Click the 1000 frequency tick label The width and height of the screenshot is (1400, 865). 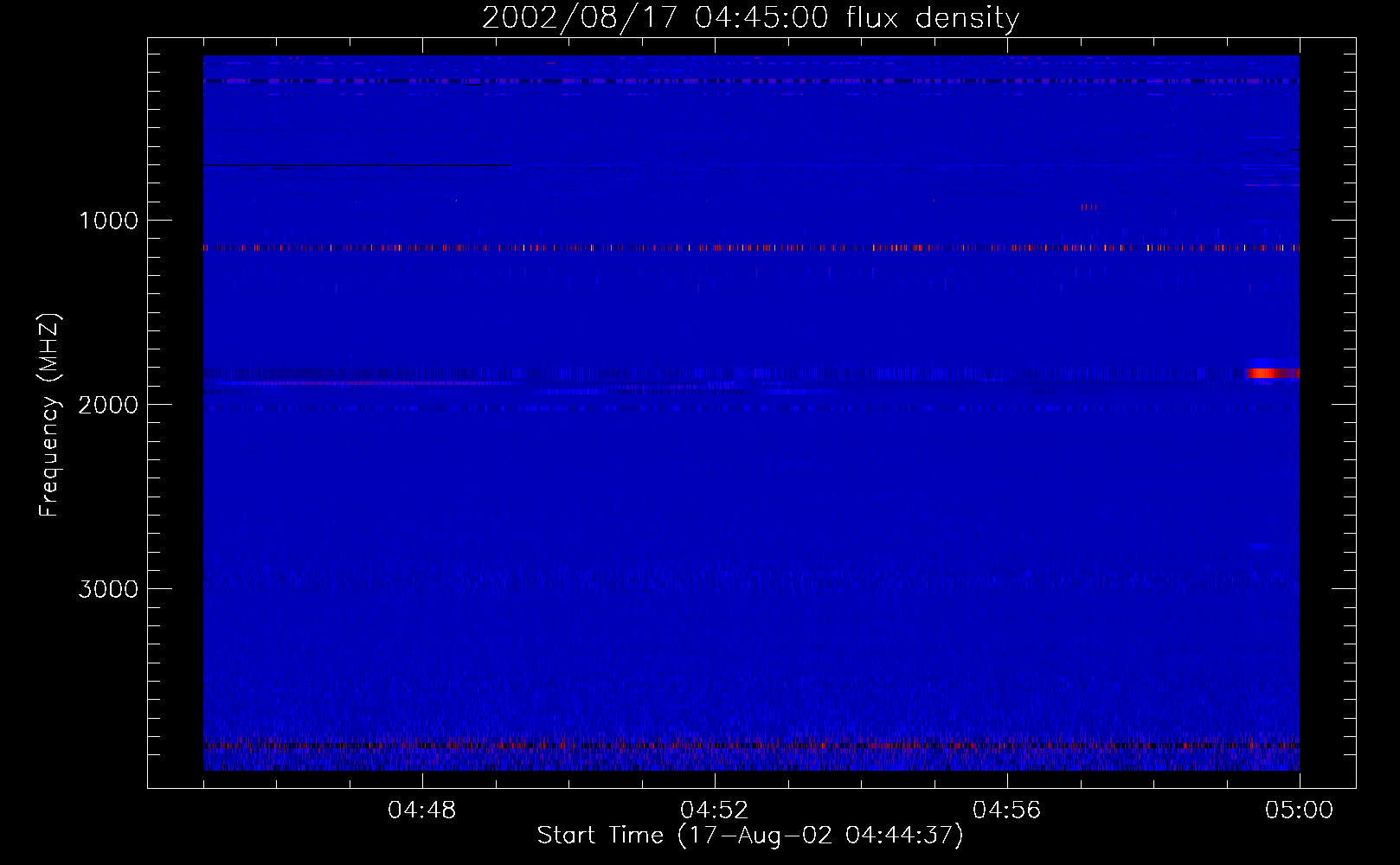coord(109,221)
